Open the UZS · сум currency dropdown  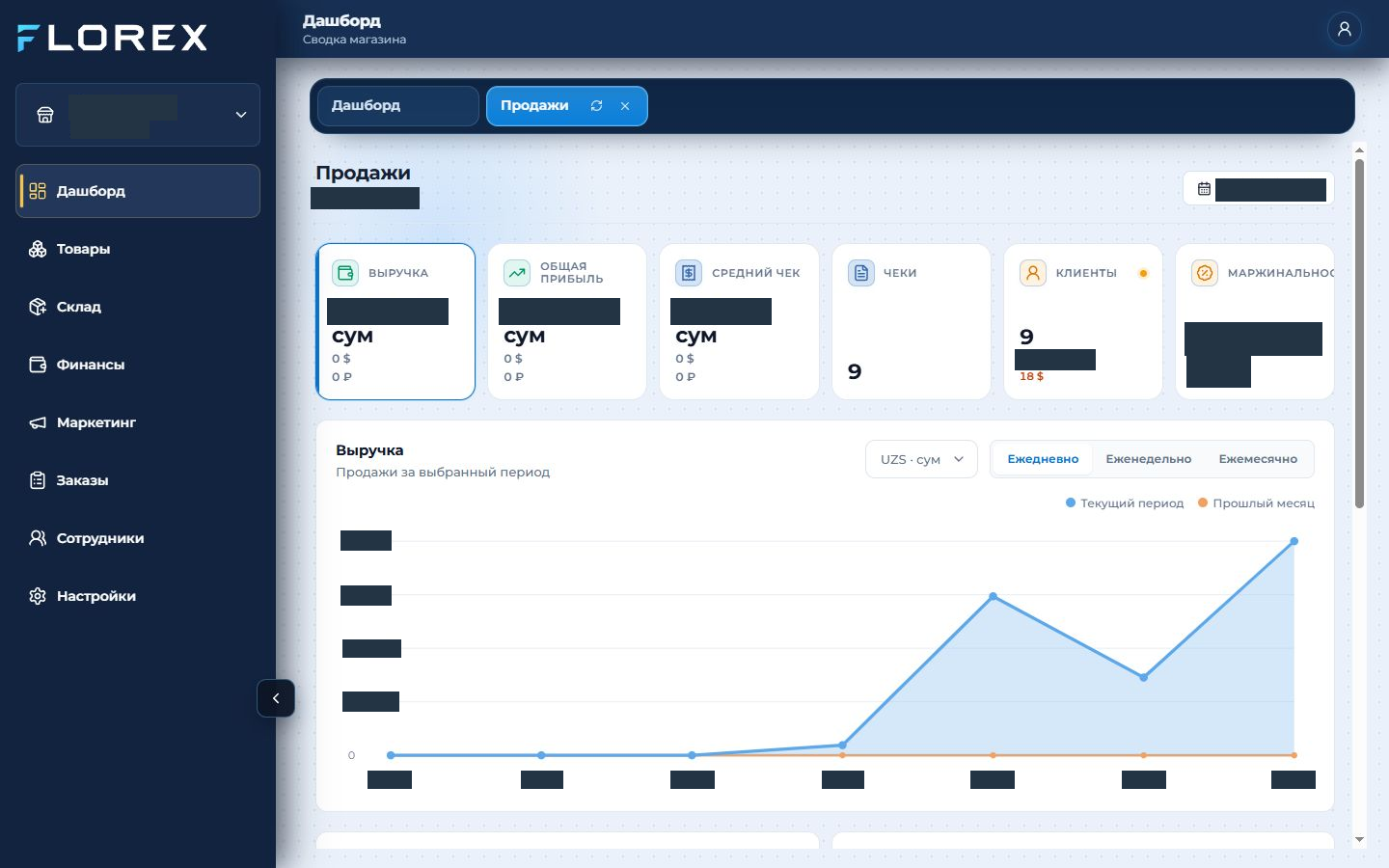point(921,459)
